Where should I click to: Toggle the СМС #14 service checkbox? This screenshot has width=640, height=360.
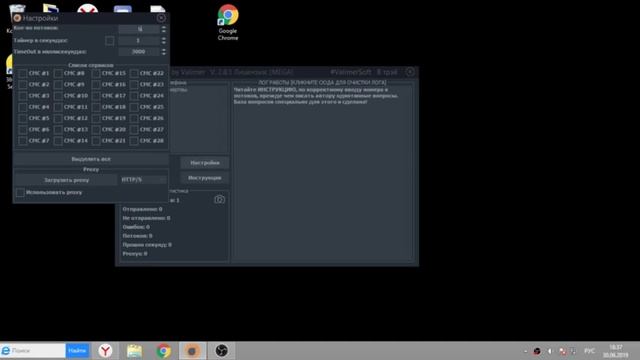(x=58, y=141)
